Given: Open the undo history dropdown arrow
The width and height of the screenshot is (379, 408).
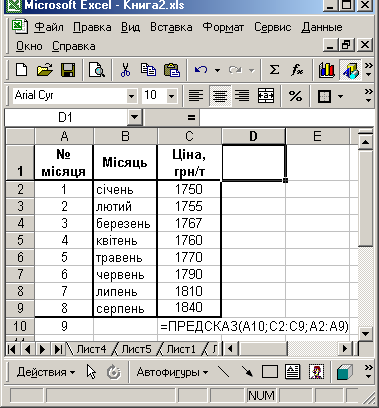Looking at the screenshot, I should click(x=217, y=70).
